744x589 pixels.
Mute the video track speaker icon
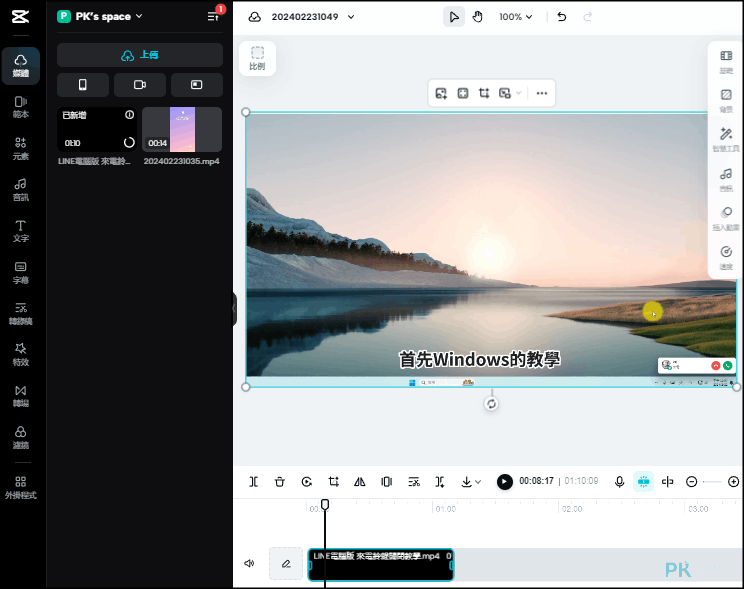[249, 563]
